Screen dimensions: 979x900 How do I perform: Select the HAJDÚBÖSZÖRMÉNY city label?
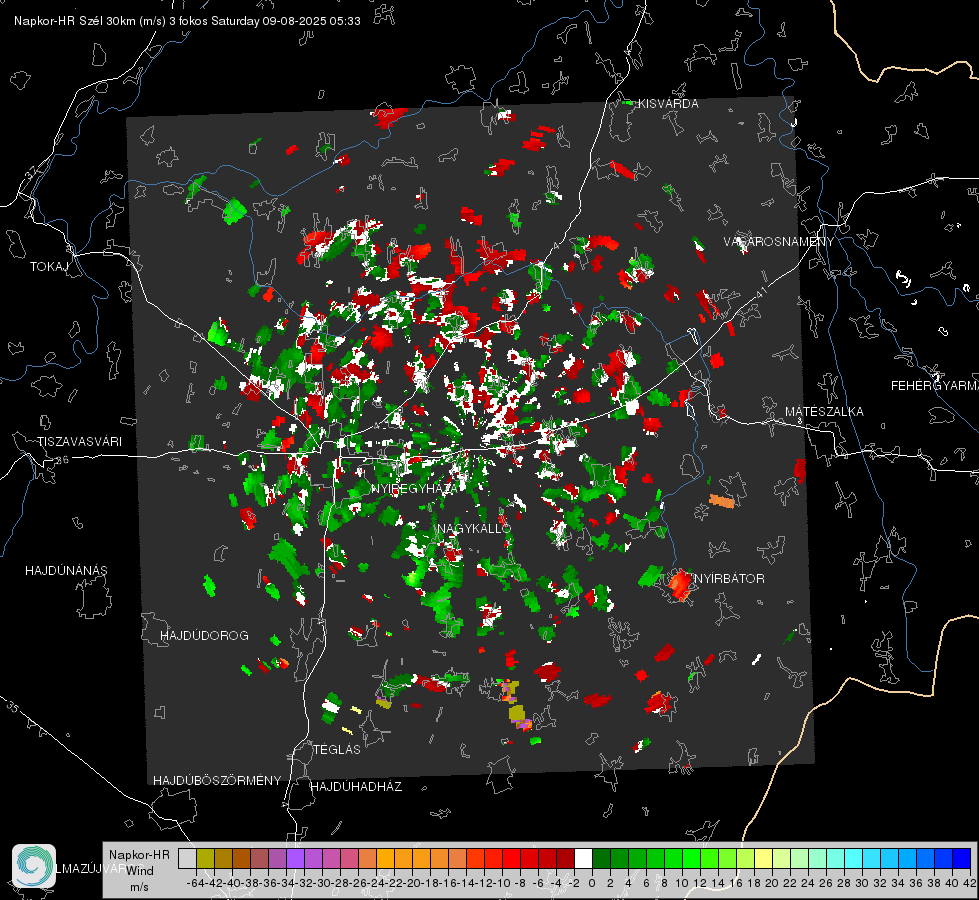217,781
